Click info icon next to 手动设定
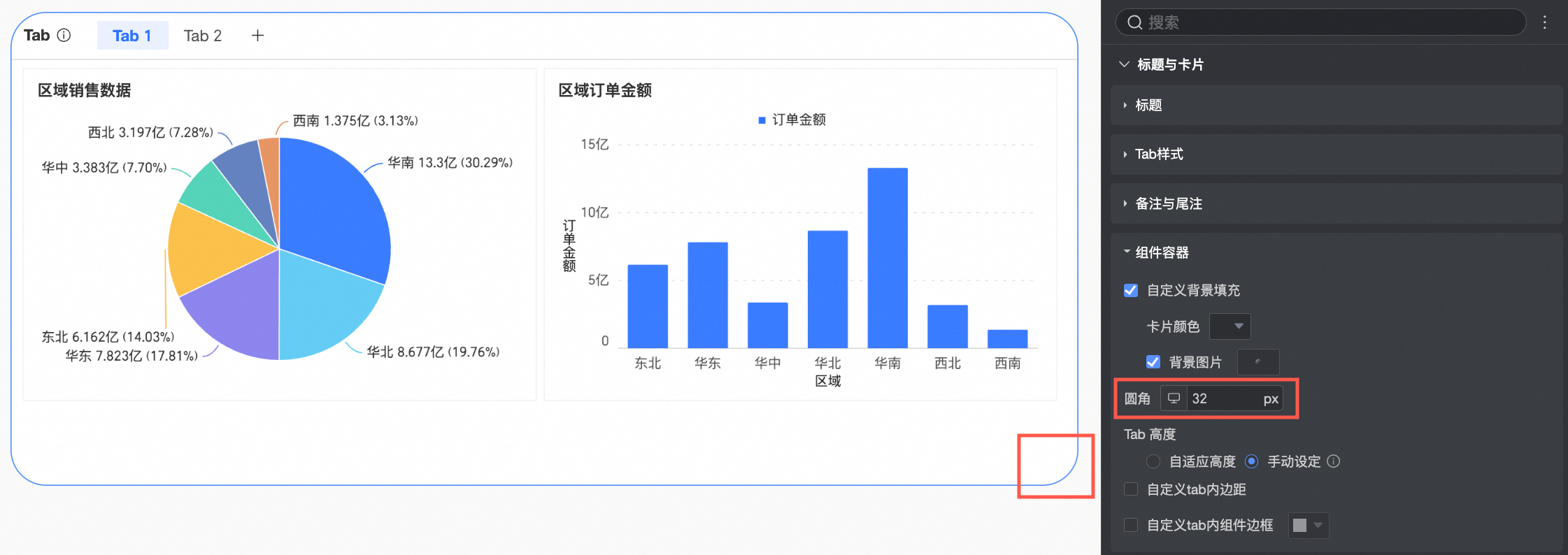1568x555 pixels. tap(1334, 461)
